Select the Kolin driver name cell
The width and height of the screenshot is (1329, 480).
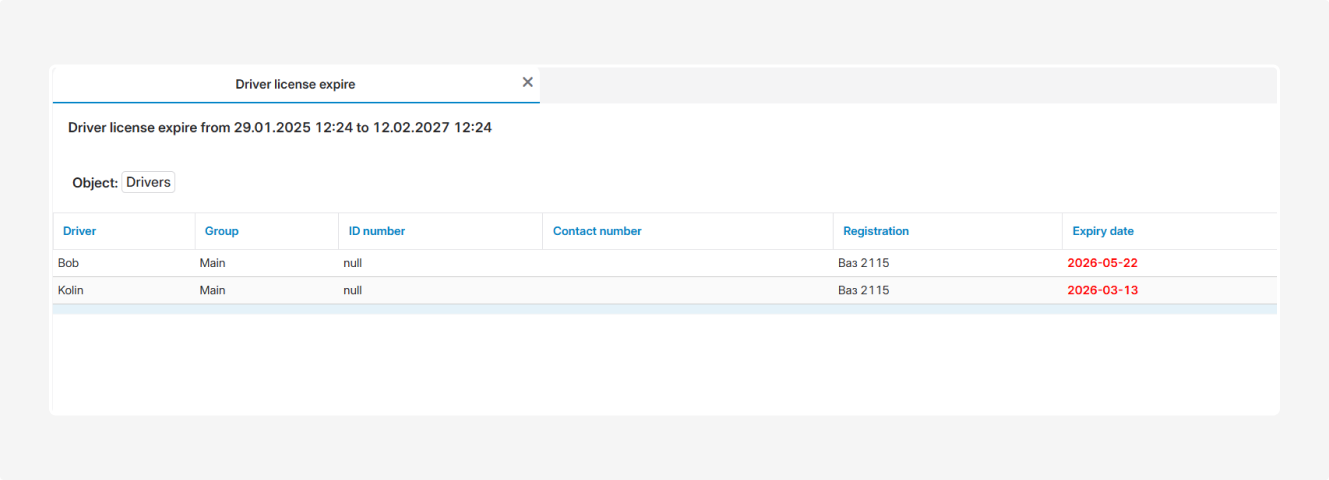(71, 290)
